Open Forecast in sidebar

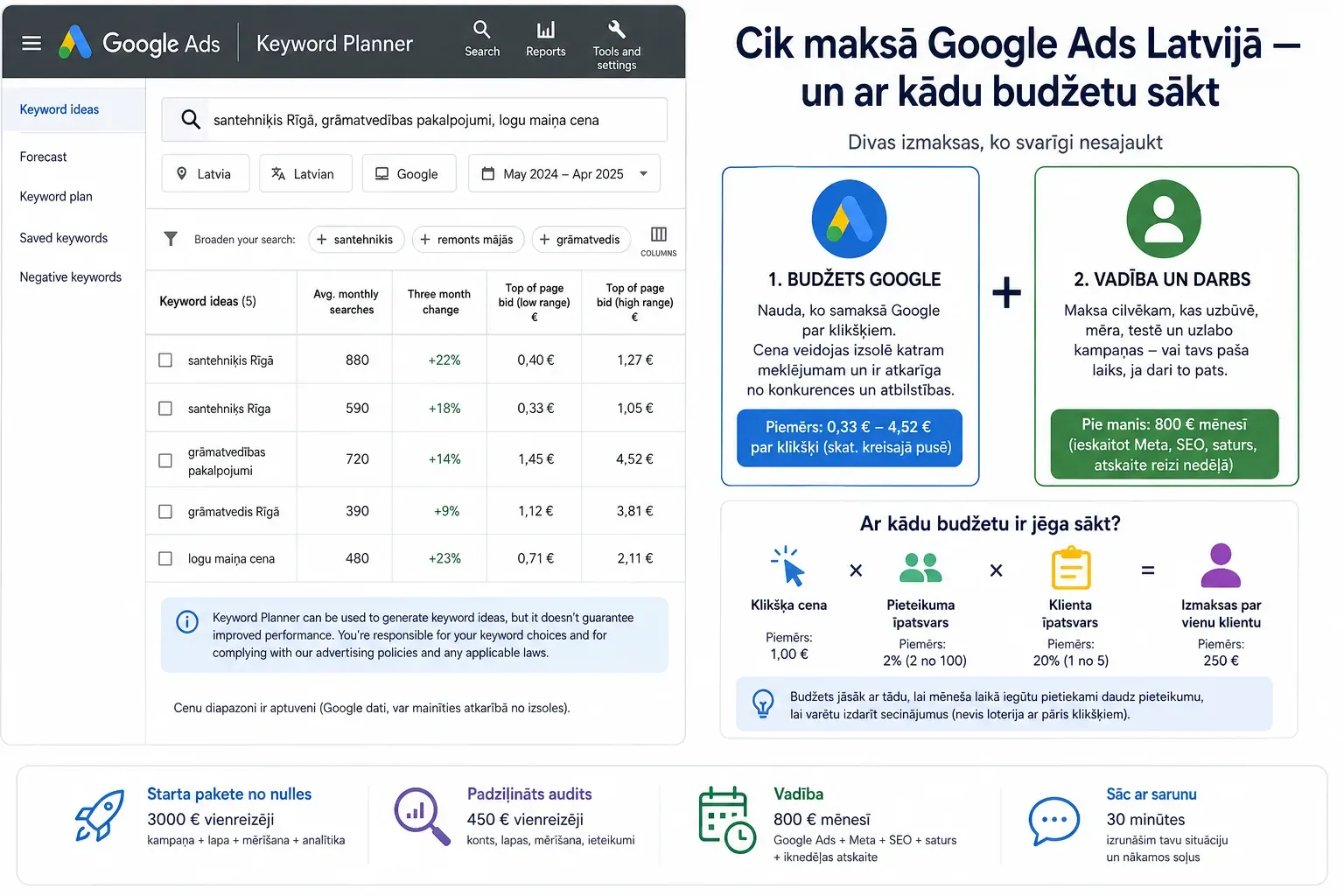click(44, 157)
